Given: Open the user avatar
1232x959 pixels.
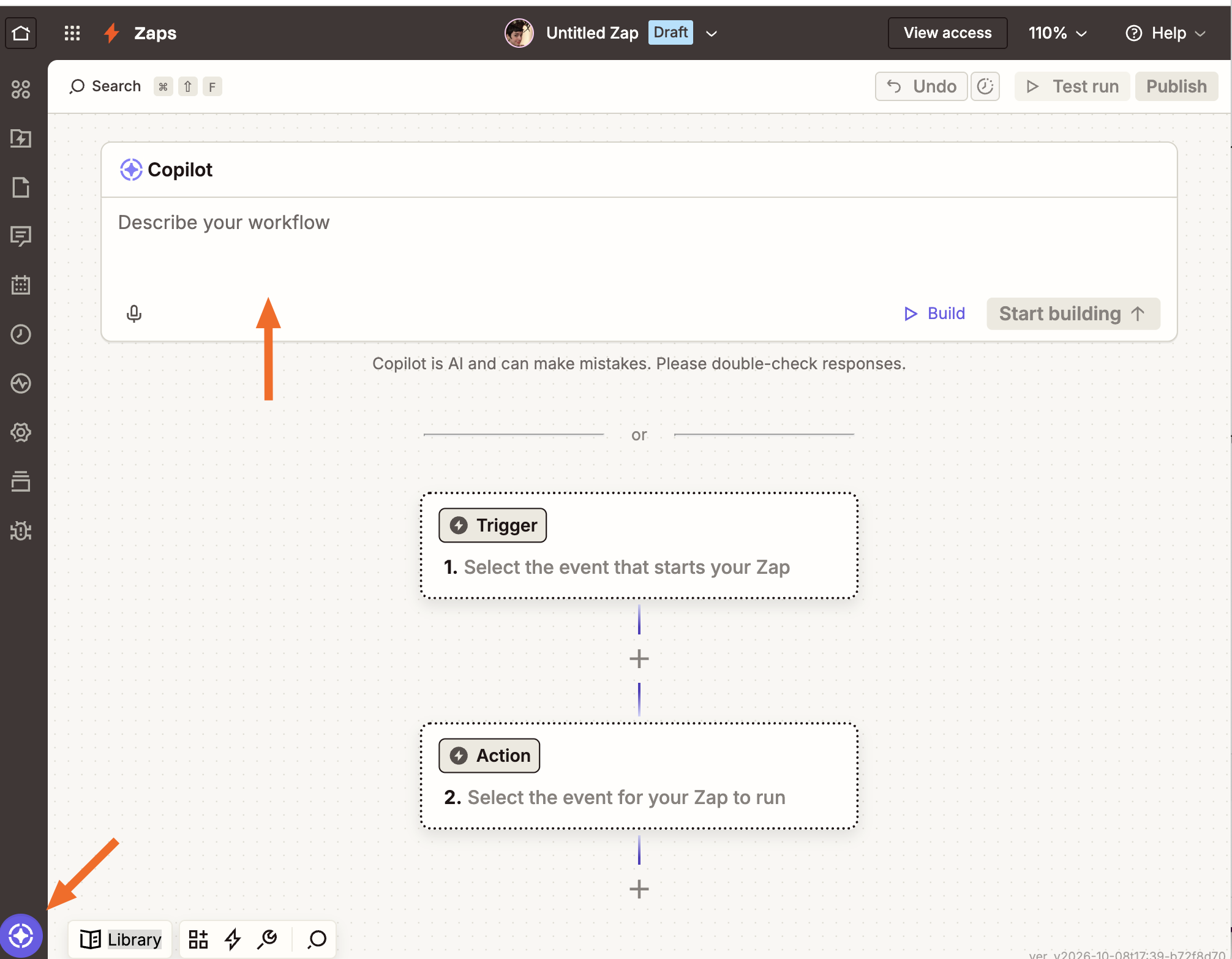Looking at the screenshot, I should 519,33.
